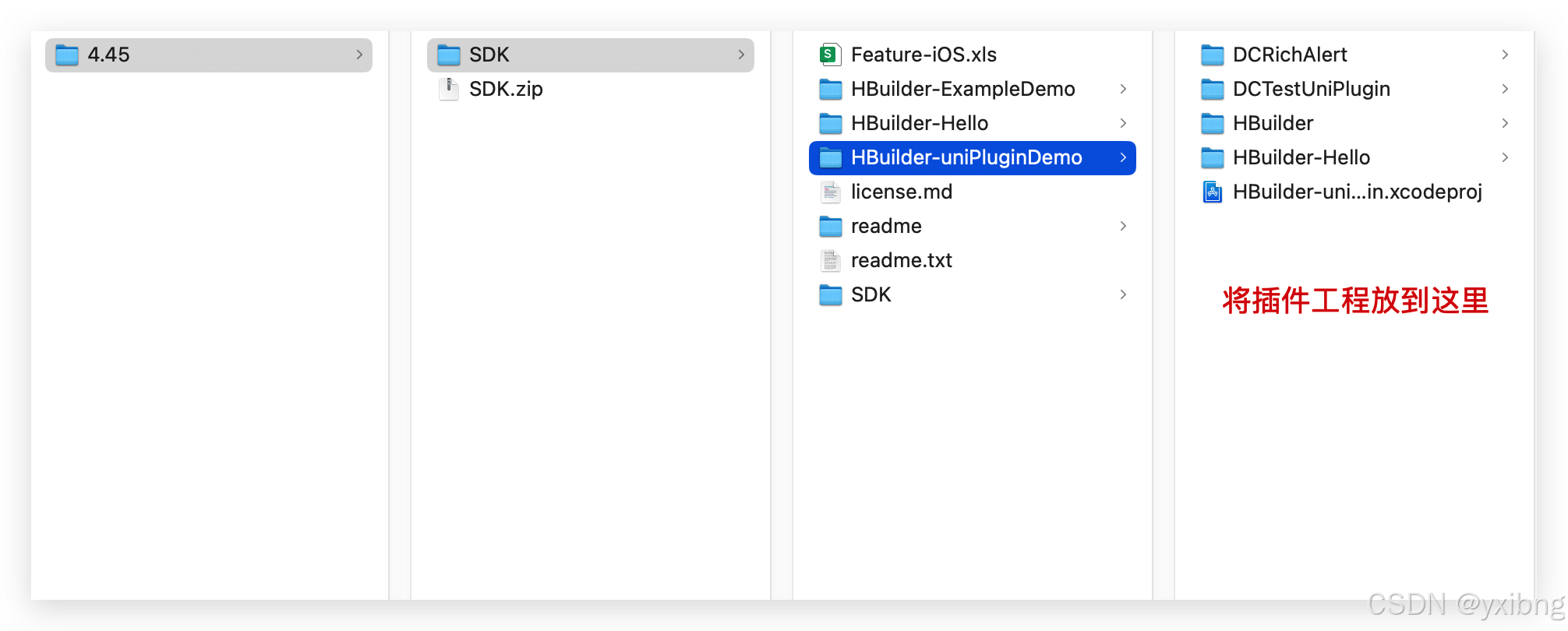This screenshot has width=1568, height=631.
Task: Expand the HBuilder-ExampleDemo chevron
Action: click(x=1123, y=89)
